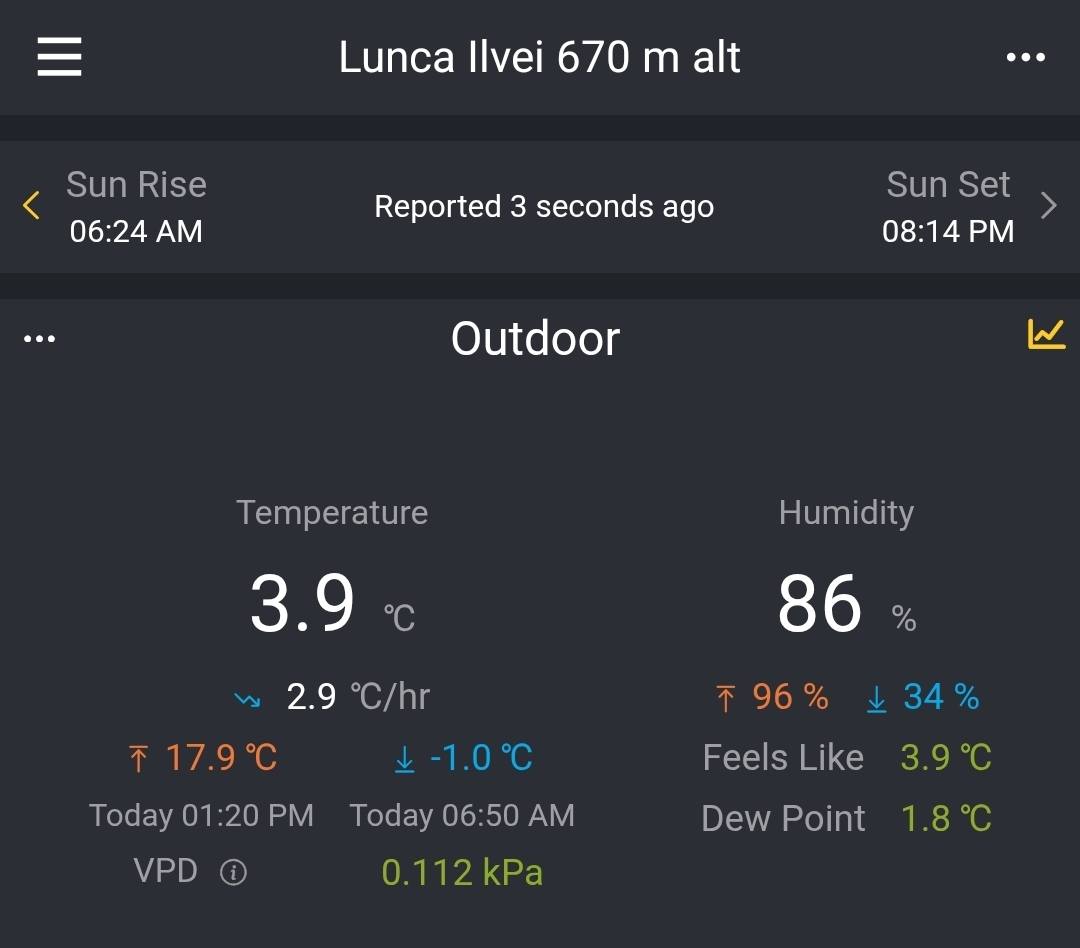Image resolution: width=1080 pixels, height=948 pixels.
Task: Go to next info with right chevron
Action: click(1048, 206)
